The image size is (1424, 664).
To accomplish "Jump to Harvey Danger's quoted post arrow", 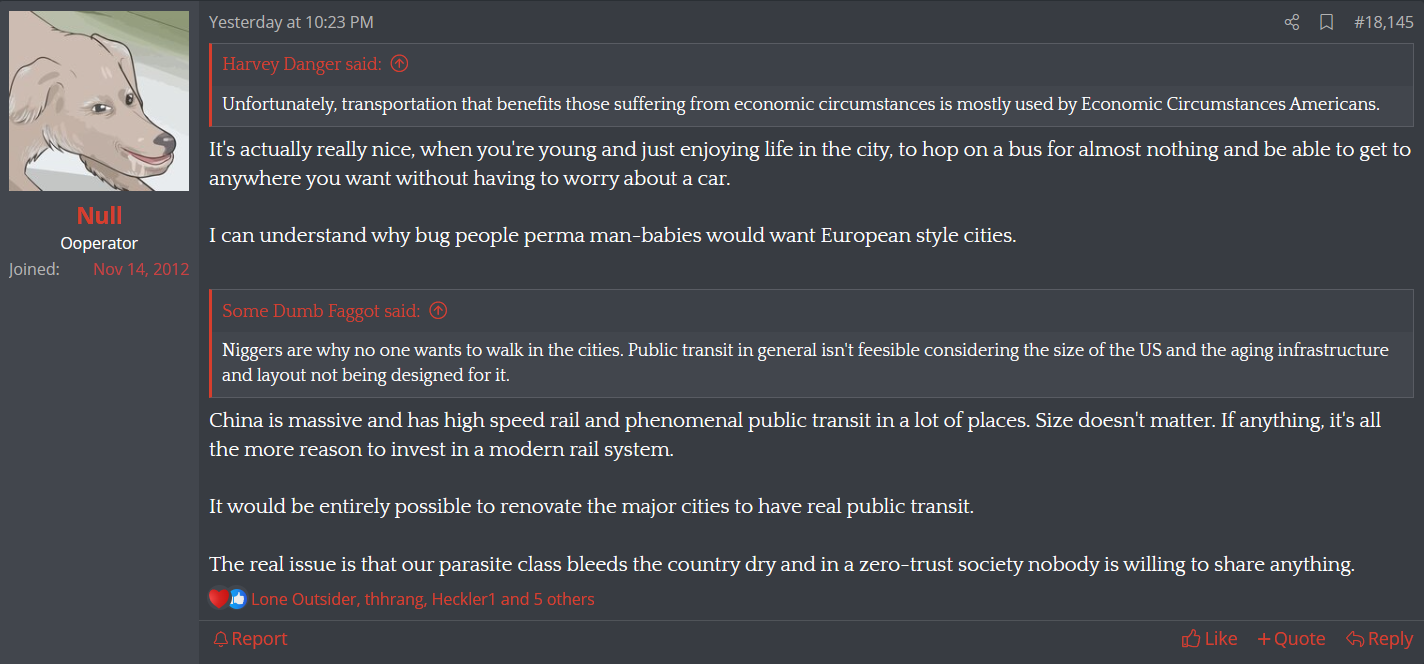I will pos(399,64).
